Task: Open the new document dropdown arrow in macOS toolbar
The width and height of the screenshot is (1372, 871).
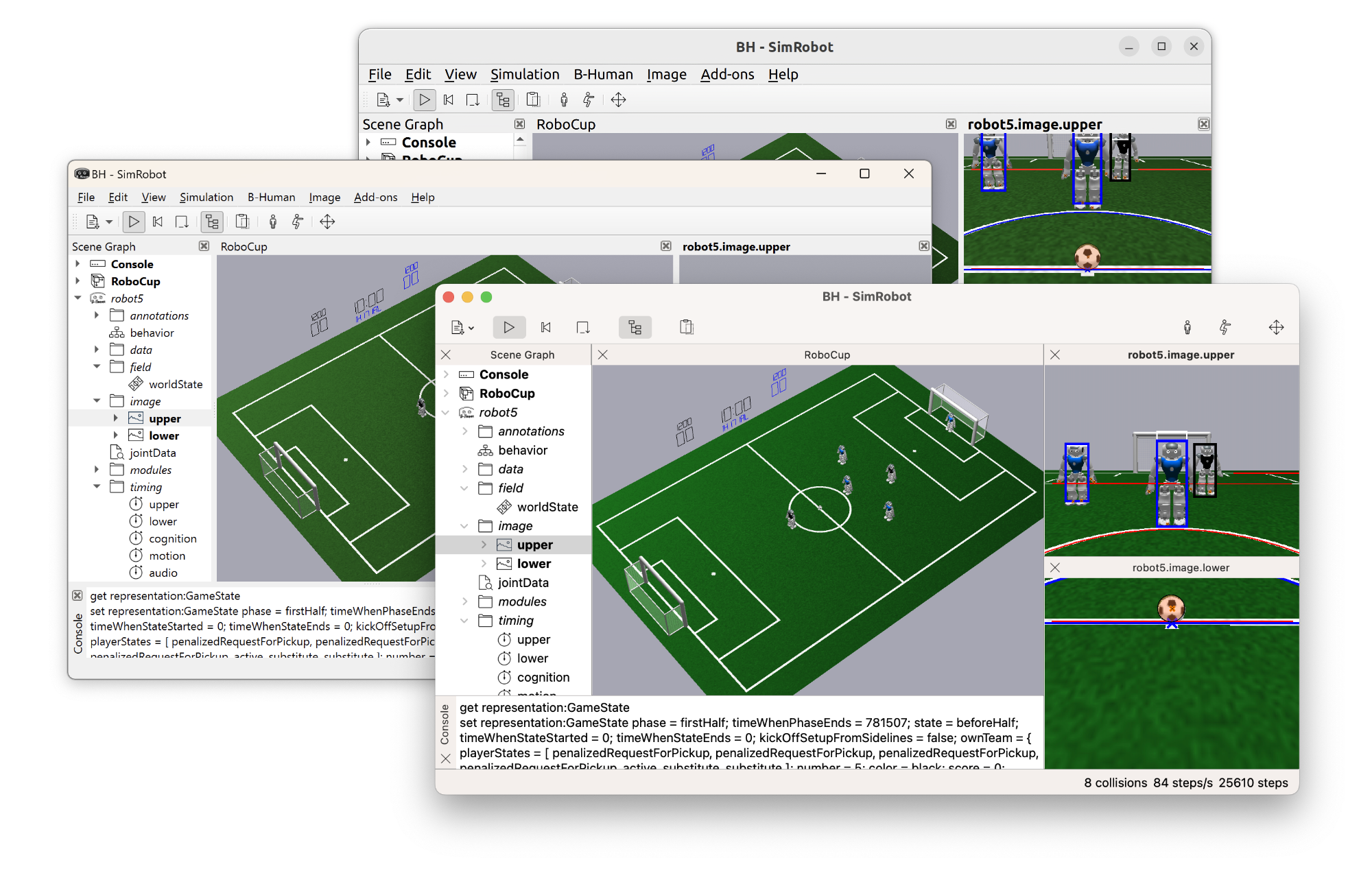Action: [471, 329]
